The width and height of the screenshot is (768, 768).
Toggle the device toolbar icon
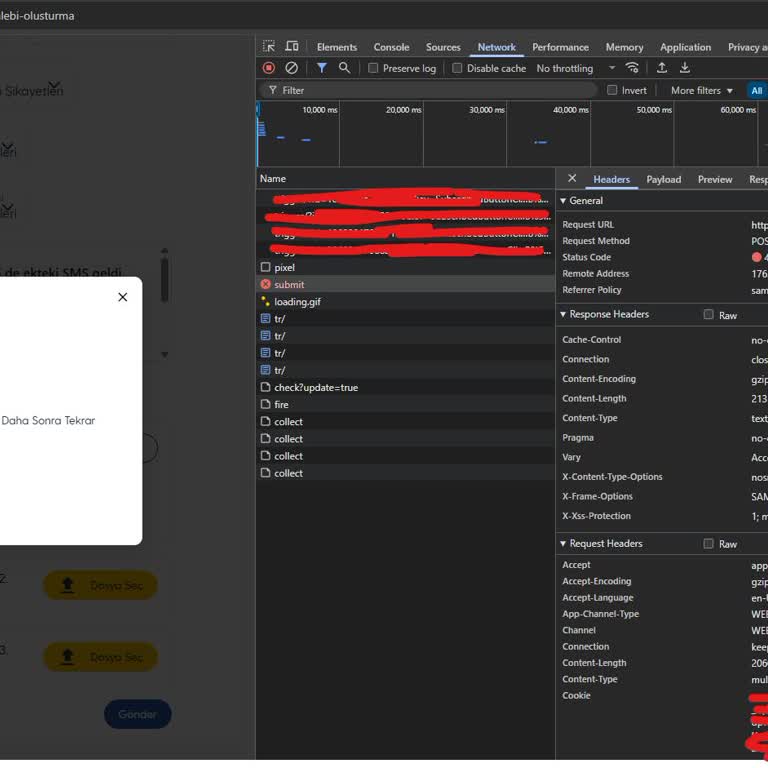[292, 47]
